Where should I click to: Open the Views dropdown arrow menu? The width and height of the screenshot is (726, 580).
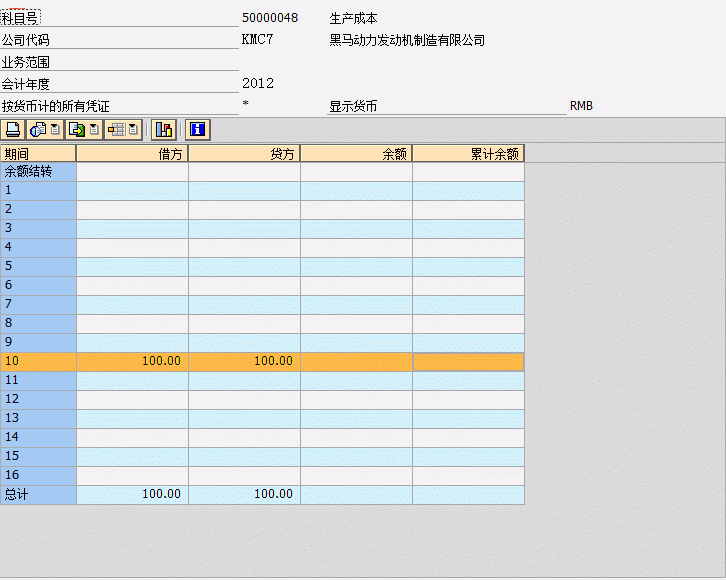(x=55, y=130)
